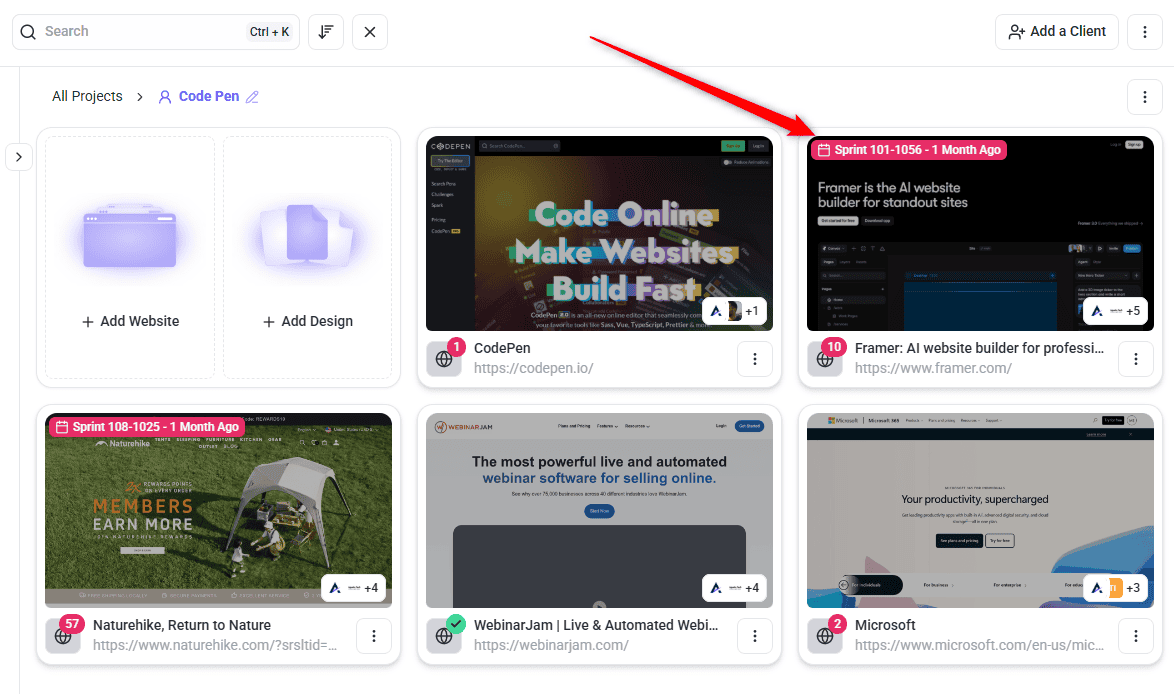View members +1 badge on CodePen card
This screenshot has width=1174, height=694.
pyautogui.click(x=734, y=311)
